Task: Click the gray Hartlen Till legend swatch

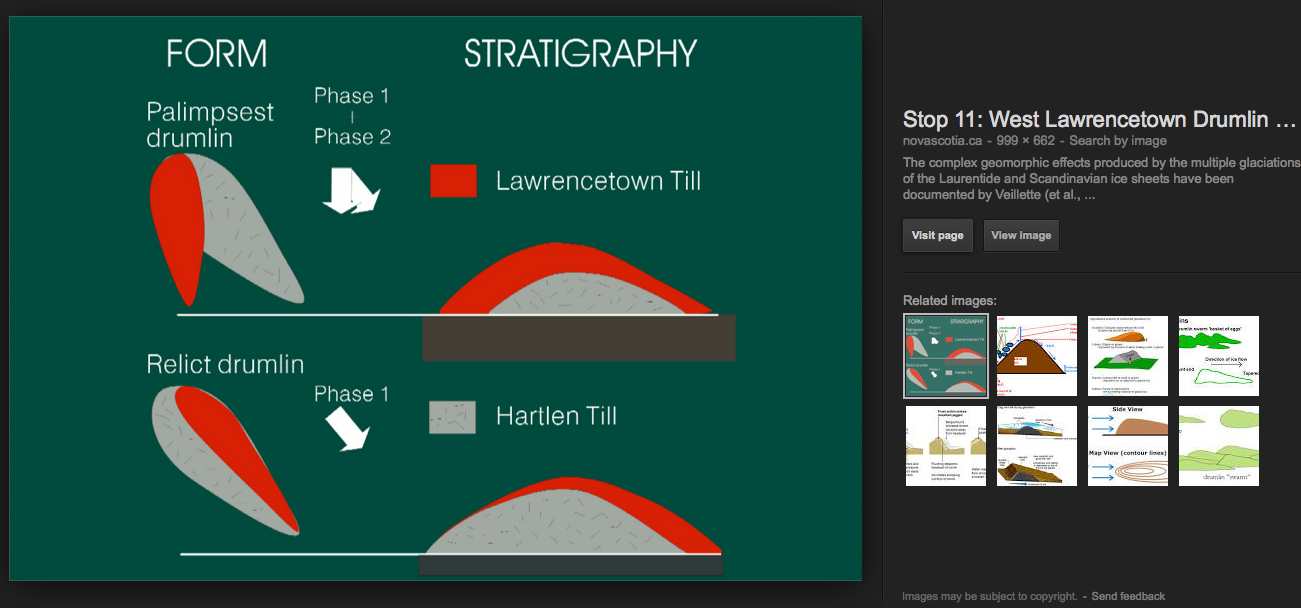Action: [x=452, y=417]
